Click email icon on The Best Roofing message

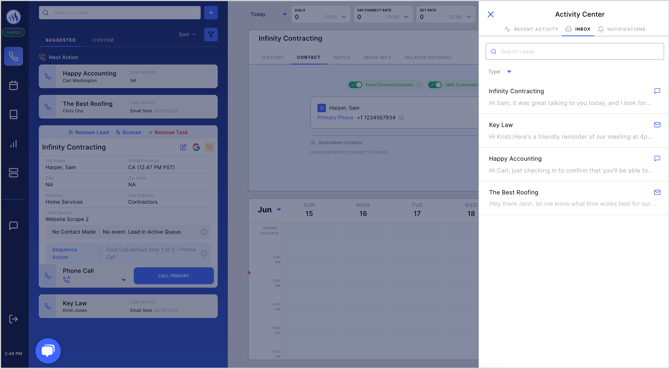click(x=657, y=192)
